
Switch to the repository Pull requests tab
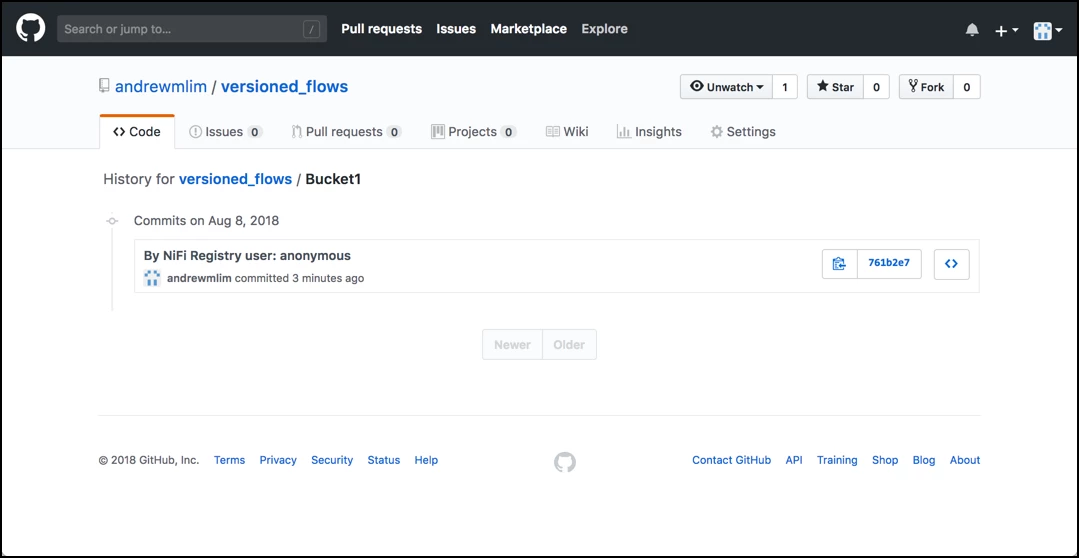[346, 131]
